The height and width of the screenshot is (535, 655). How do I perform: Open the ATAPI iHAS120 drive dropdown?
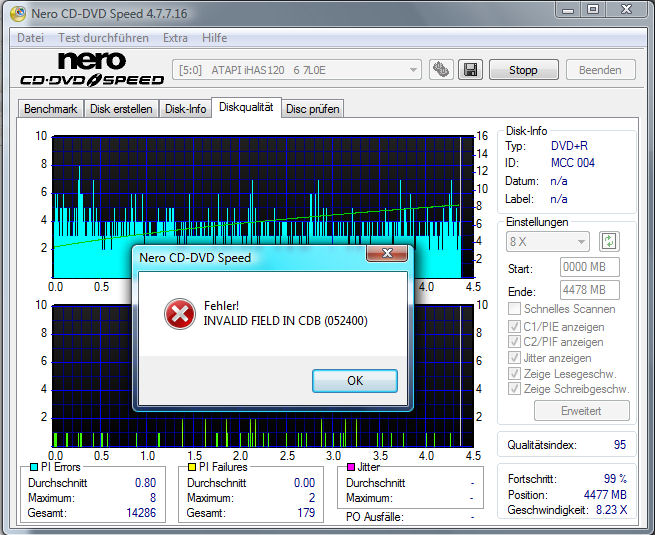click(x=298, y=70)
